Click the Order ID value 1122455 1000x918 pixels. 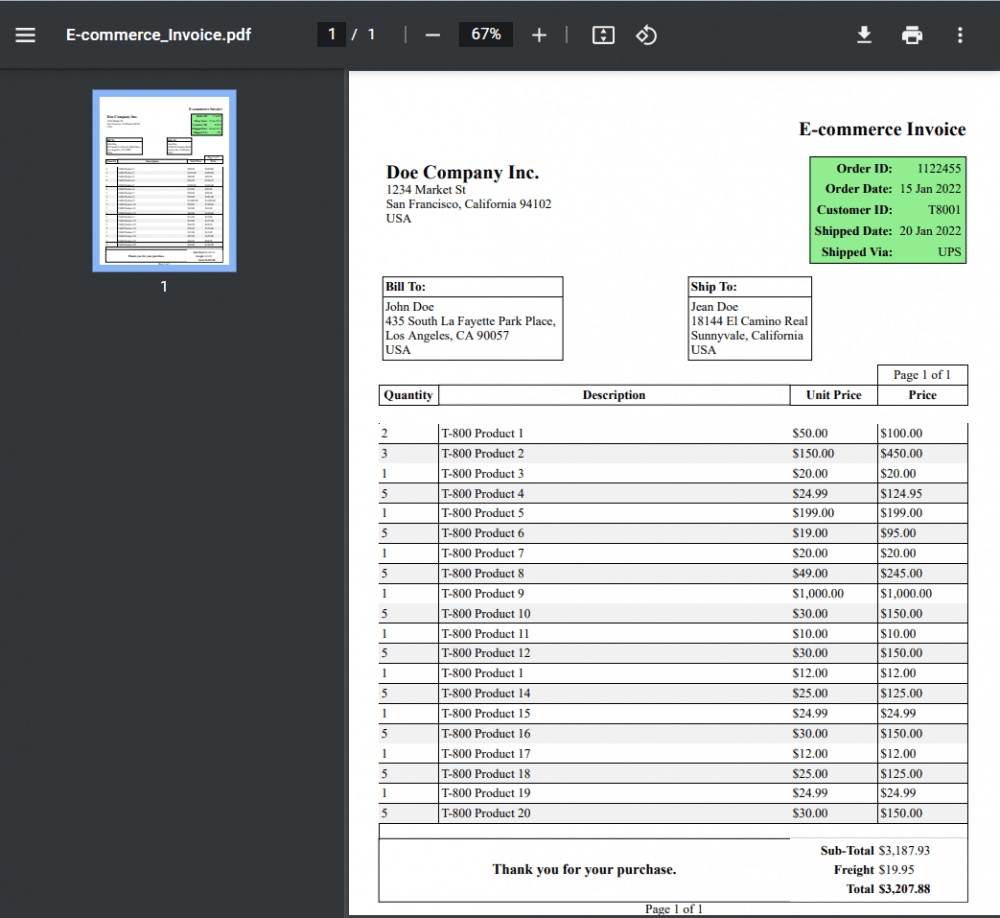(938, 169)
